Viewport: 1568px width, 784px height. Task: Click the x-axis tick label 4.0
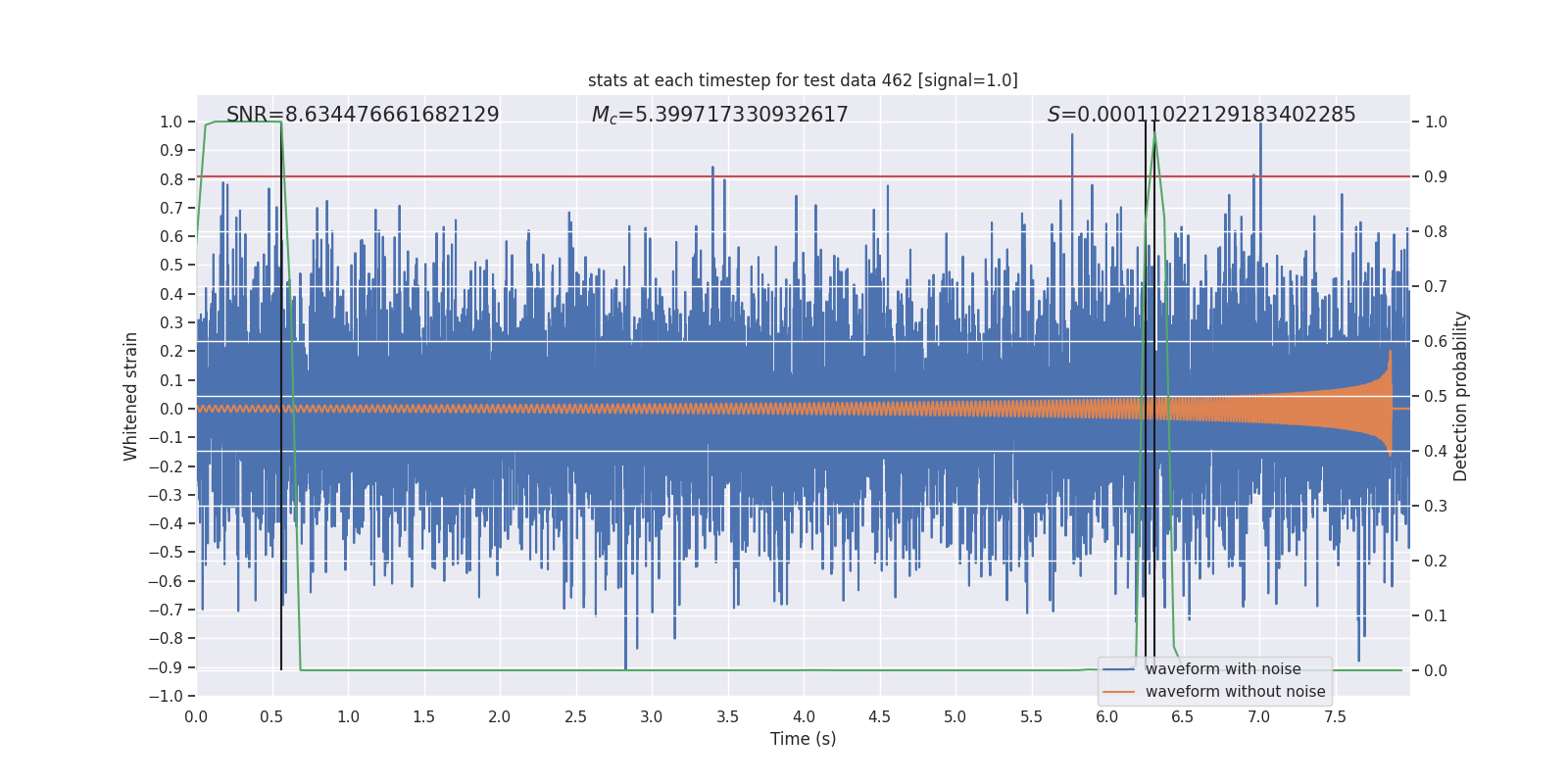point(804,717)
